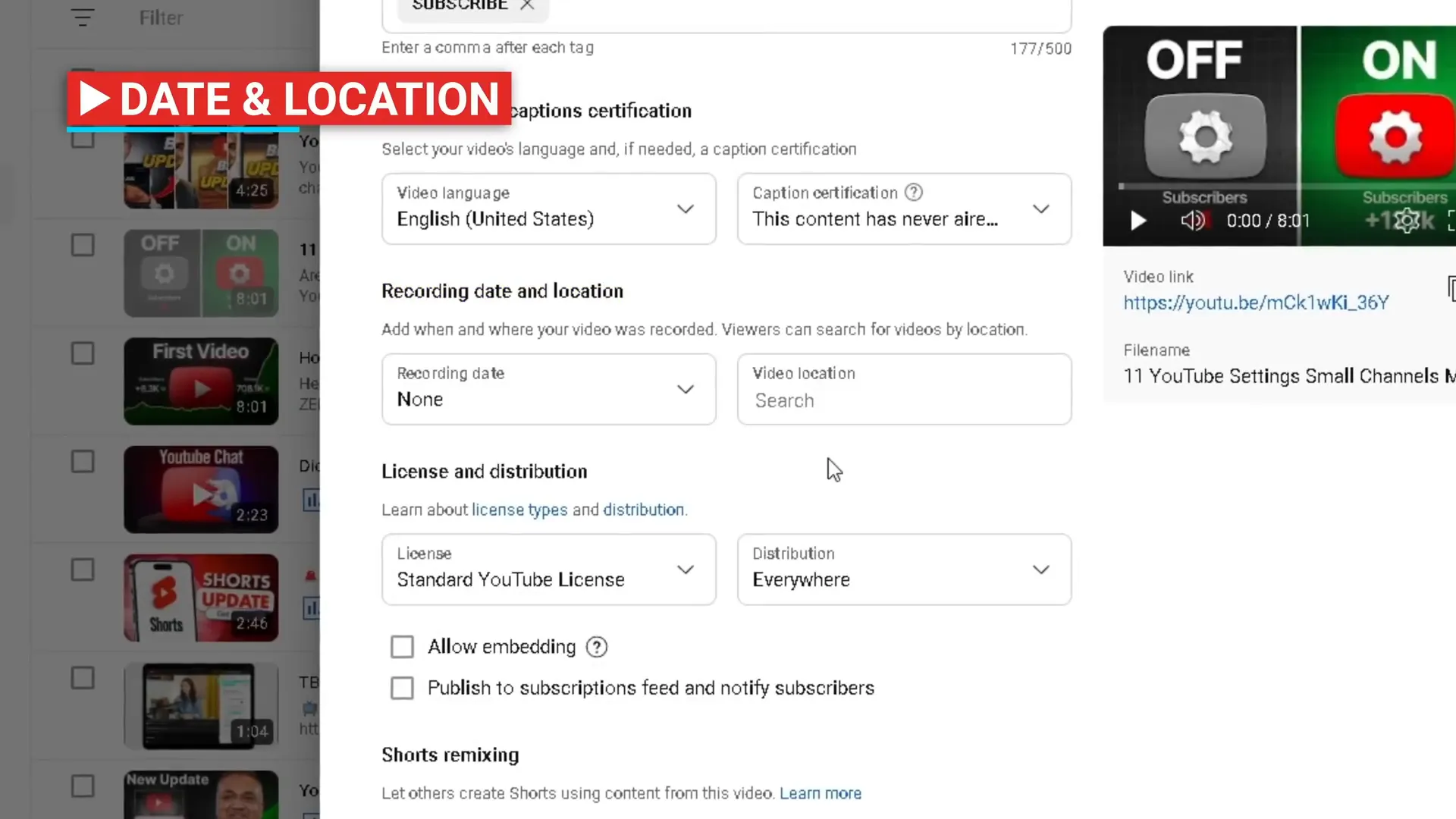Open the https://youtu.be video link
The image size is (1456, 819).
[1255, 302]
